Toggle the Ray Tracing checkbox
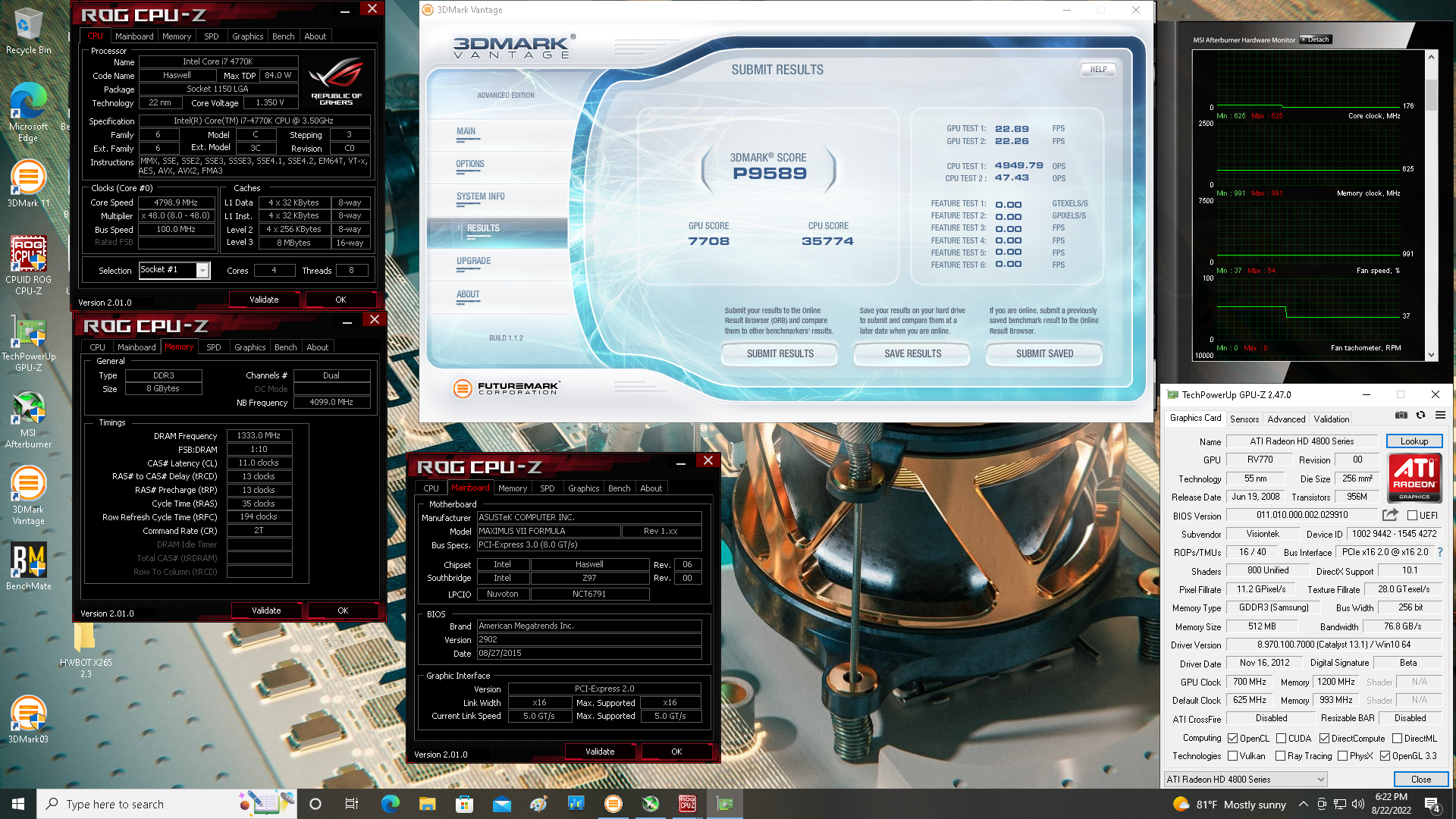The width and height of the screenshot is (1456, 819). [x=1280, y=756]
